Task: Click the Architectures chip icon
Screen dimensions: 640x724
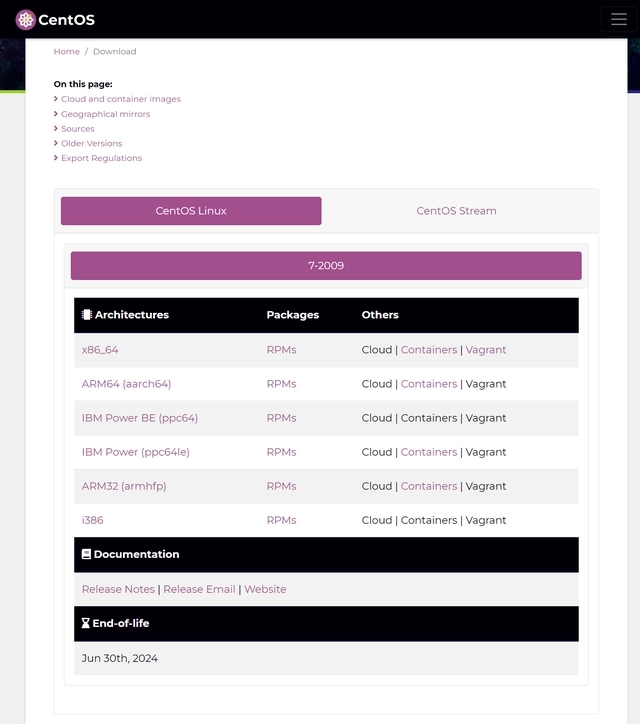Action: 87,315
